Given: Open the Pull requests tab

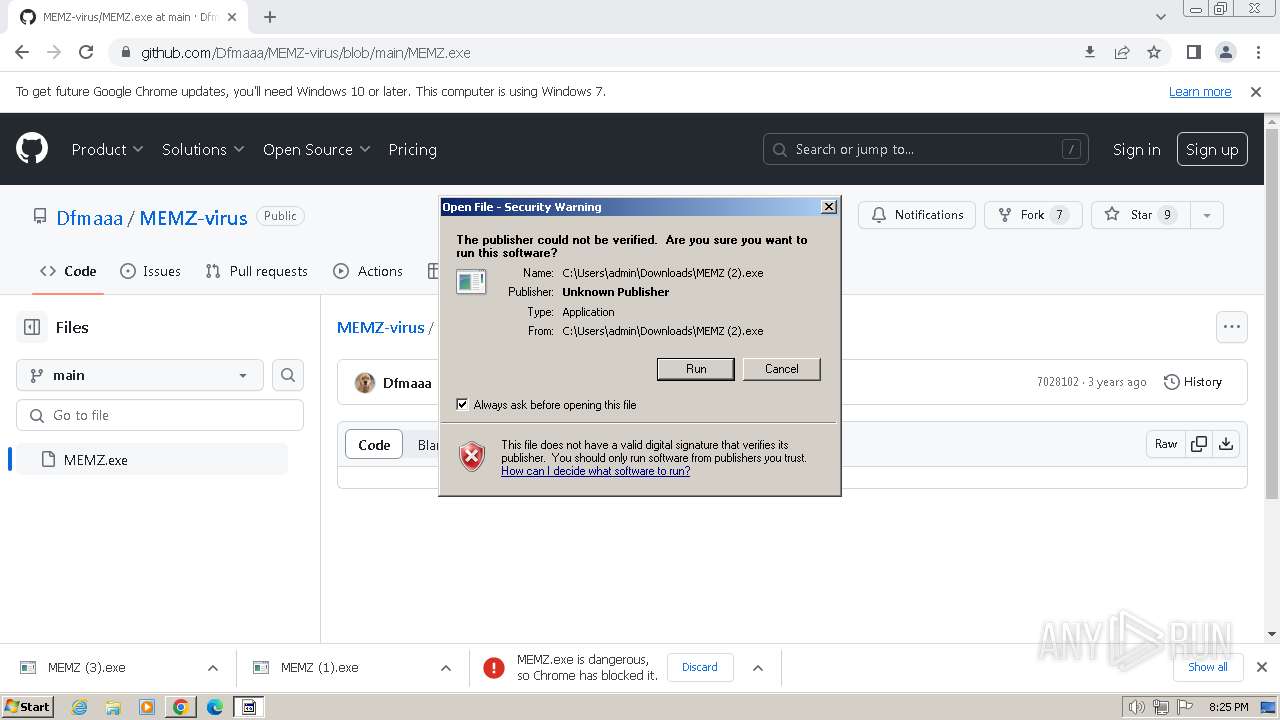Looking at the screenshot, I should click(x=257, y=271).
